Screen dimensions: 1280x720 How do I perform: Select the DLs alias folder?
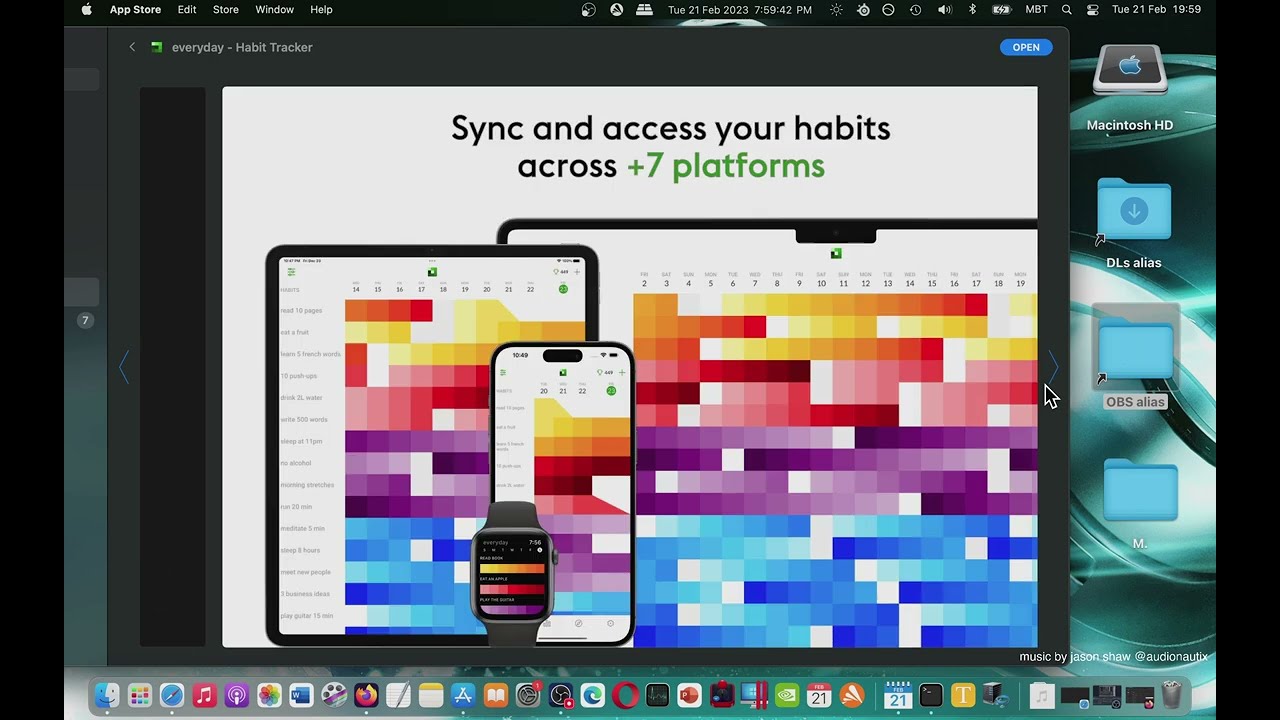1134,210
